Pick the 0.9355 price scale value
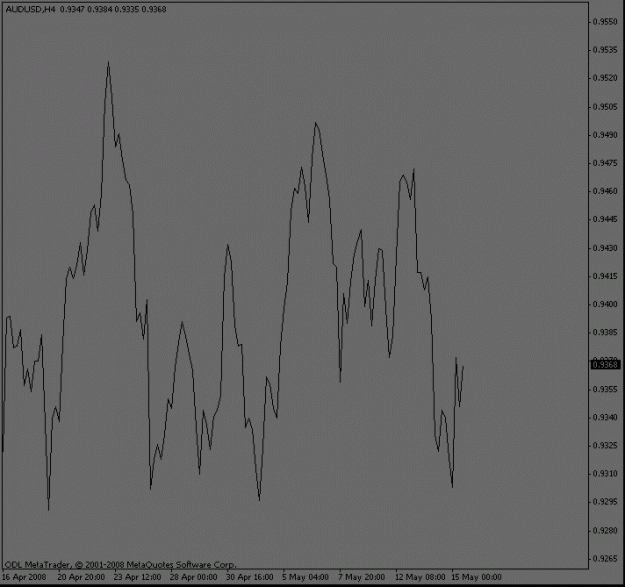 (x=605, y=389)
